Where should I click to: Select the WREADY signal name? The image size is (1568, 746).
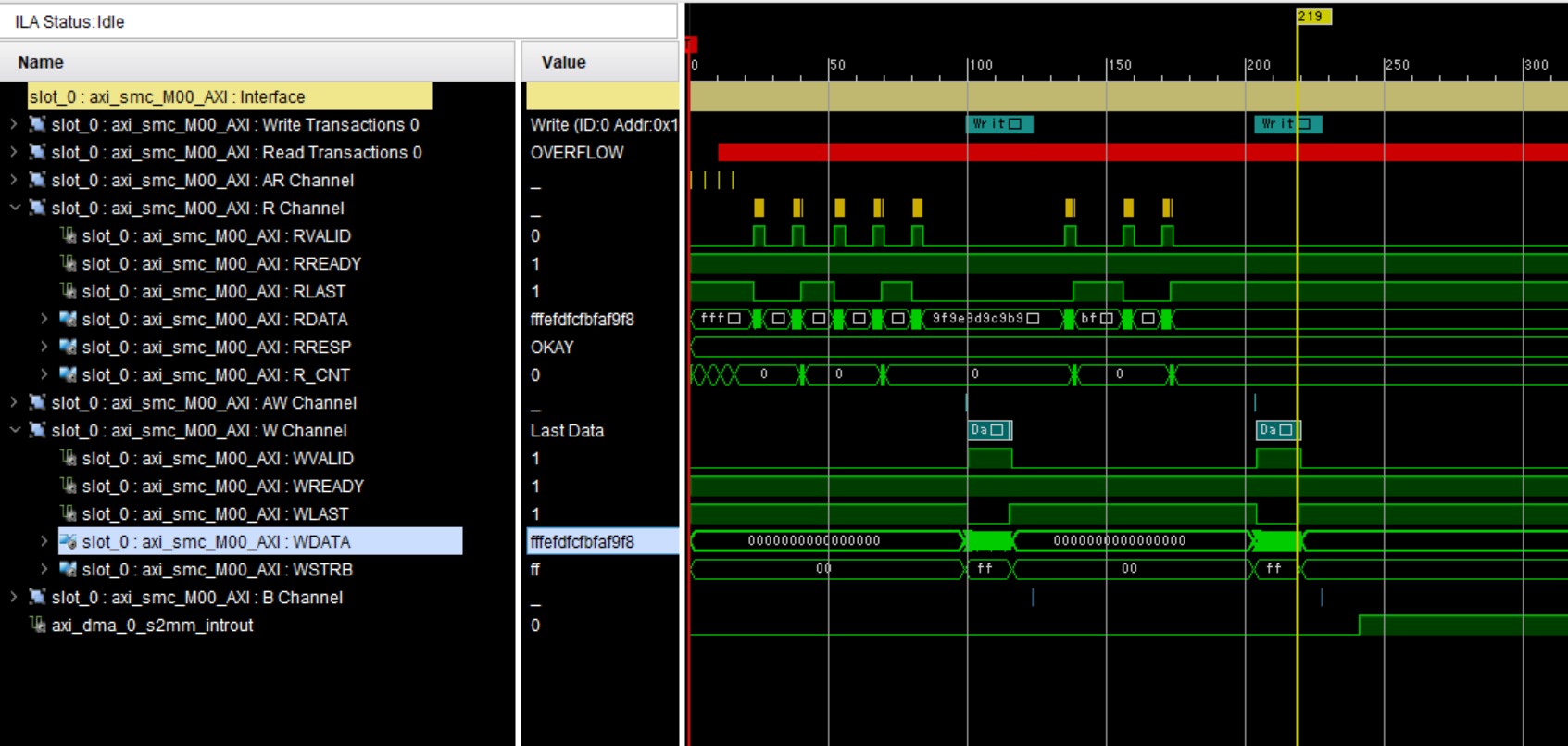click(223, 486)
